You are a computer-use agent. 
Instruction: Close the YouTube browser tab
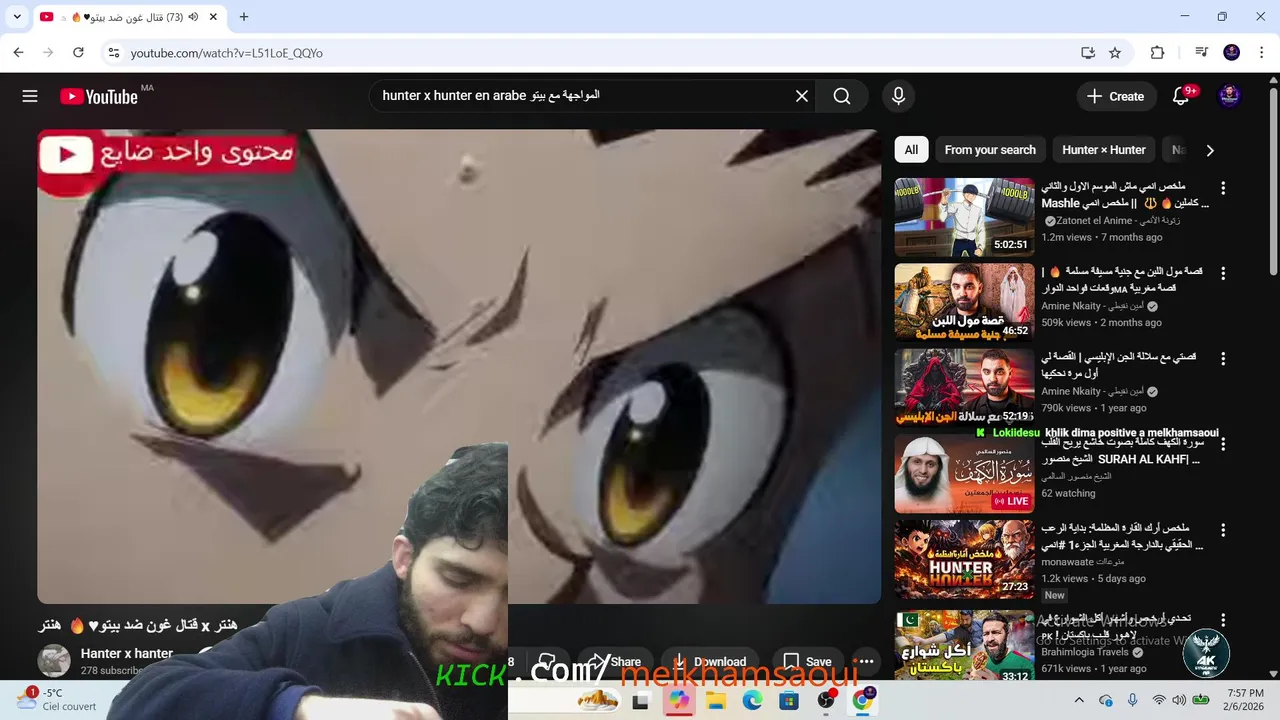[211, 17]
